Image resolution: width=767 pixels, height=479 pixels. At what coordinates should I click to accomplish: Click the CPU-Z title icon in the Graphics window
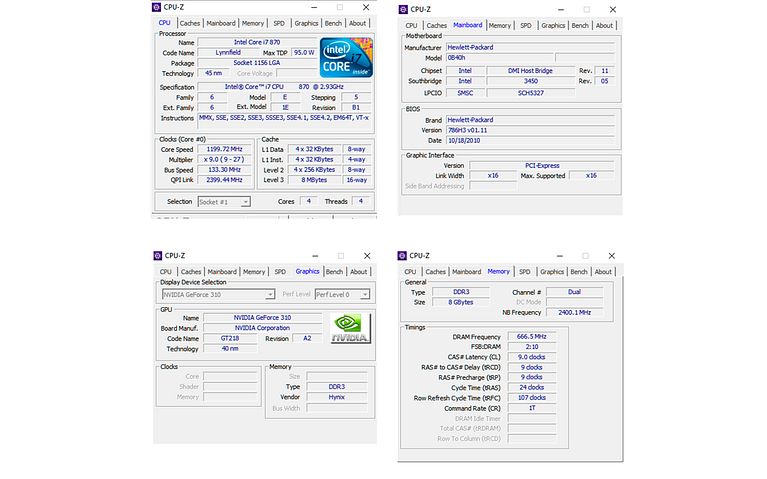pos(157,256)
